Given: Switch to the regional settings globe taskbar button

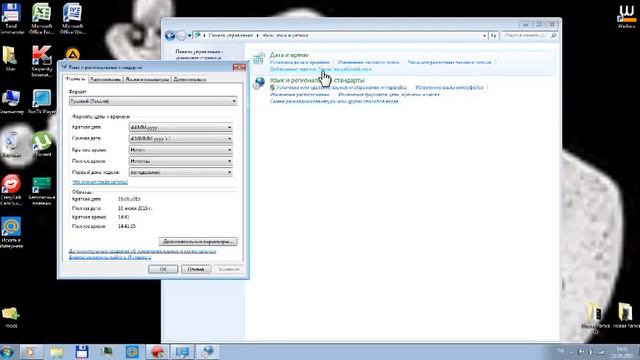Looking at the screenshot, I should click(207, 352).
